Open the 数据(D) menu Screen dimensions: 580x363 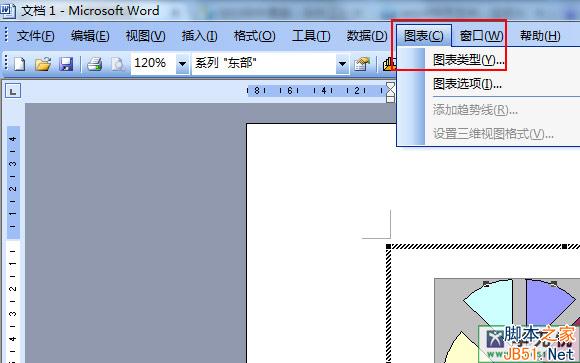click(367, 36)
